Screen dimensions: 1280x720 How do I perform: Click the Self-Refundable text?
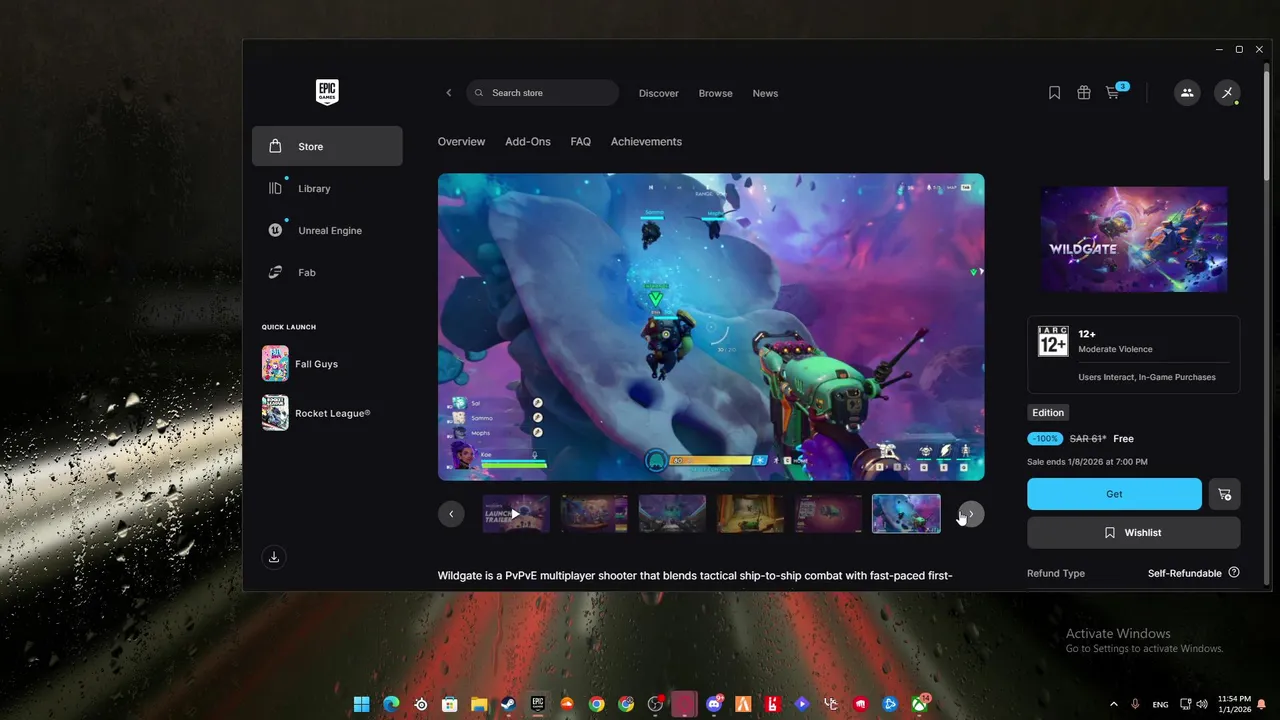(x=1185, y=573)
